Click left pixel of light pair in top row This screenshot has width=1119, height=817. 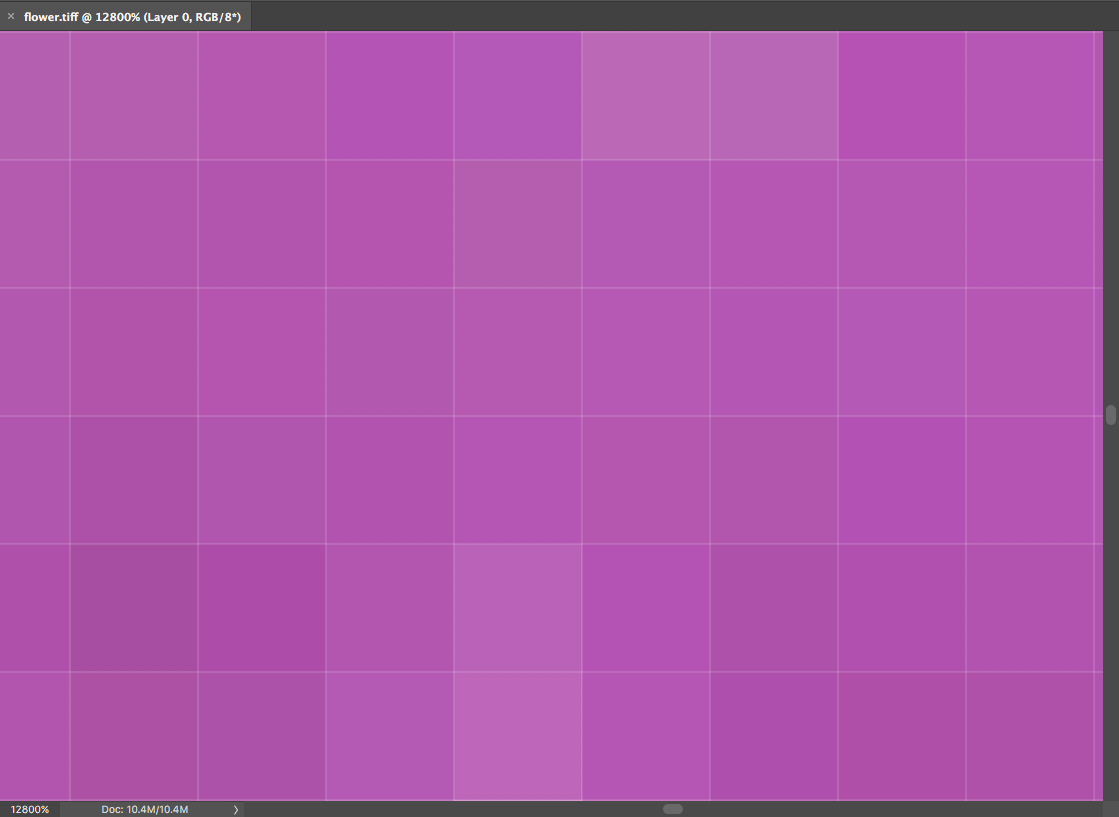(646, 96)
